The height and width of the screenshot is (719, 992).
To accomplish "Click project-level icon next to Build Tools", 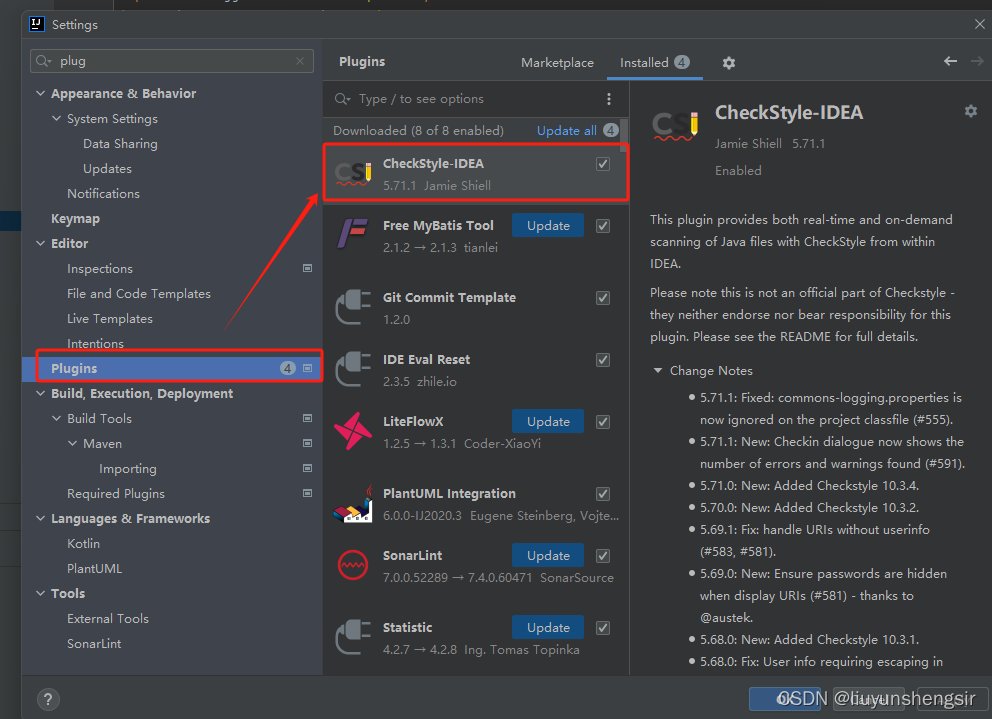I will 307,418.
